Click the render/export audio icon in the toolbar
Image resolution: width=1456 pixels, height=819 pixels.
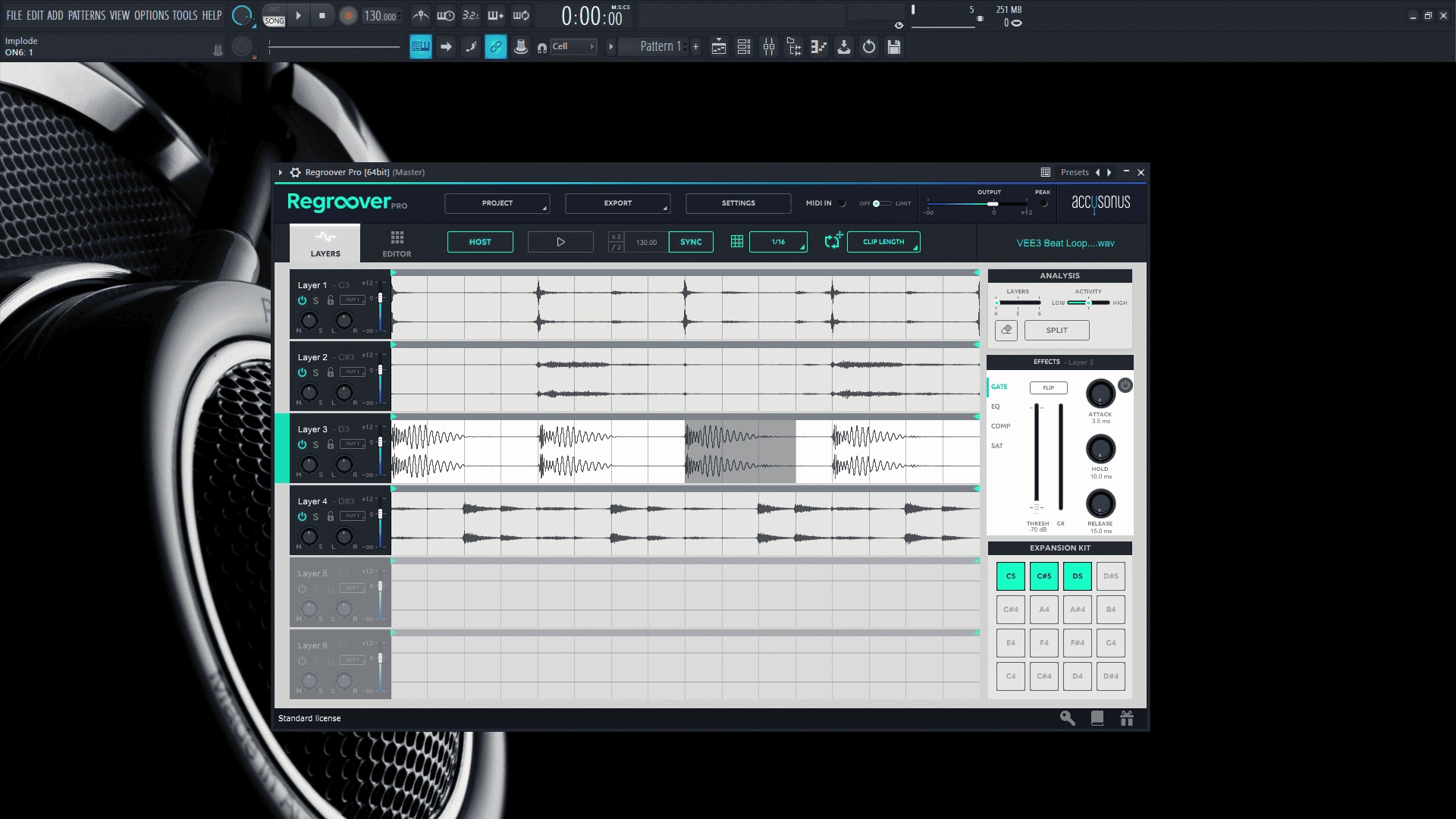click(844, 47)
